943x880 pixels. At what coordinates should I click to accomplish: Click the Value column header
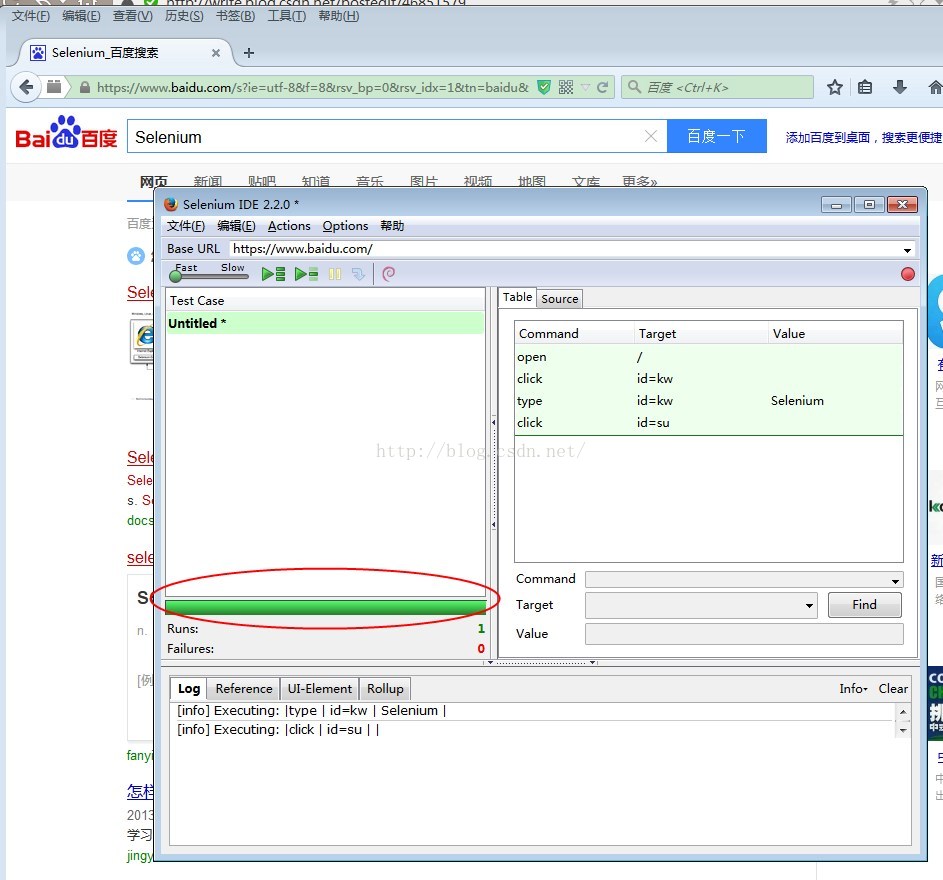pyautogui.click(x=835, y=334)
